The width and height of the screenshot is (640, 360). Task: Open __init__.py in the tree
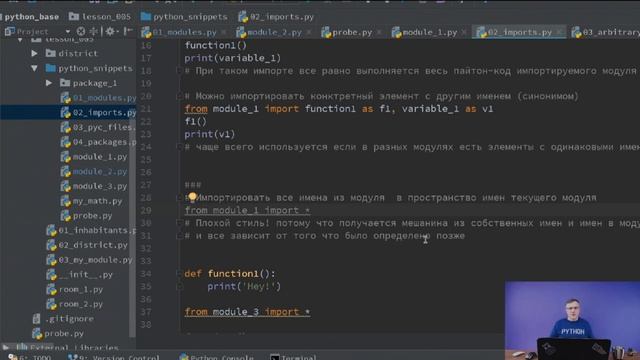(x=80, y=274)
